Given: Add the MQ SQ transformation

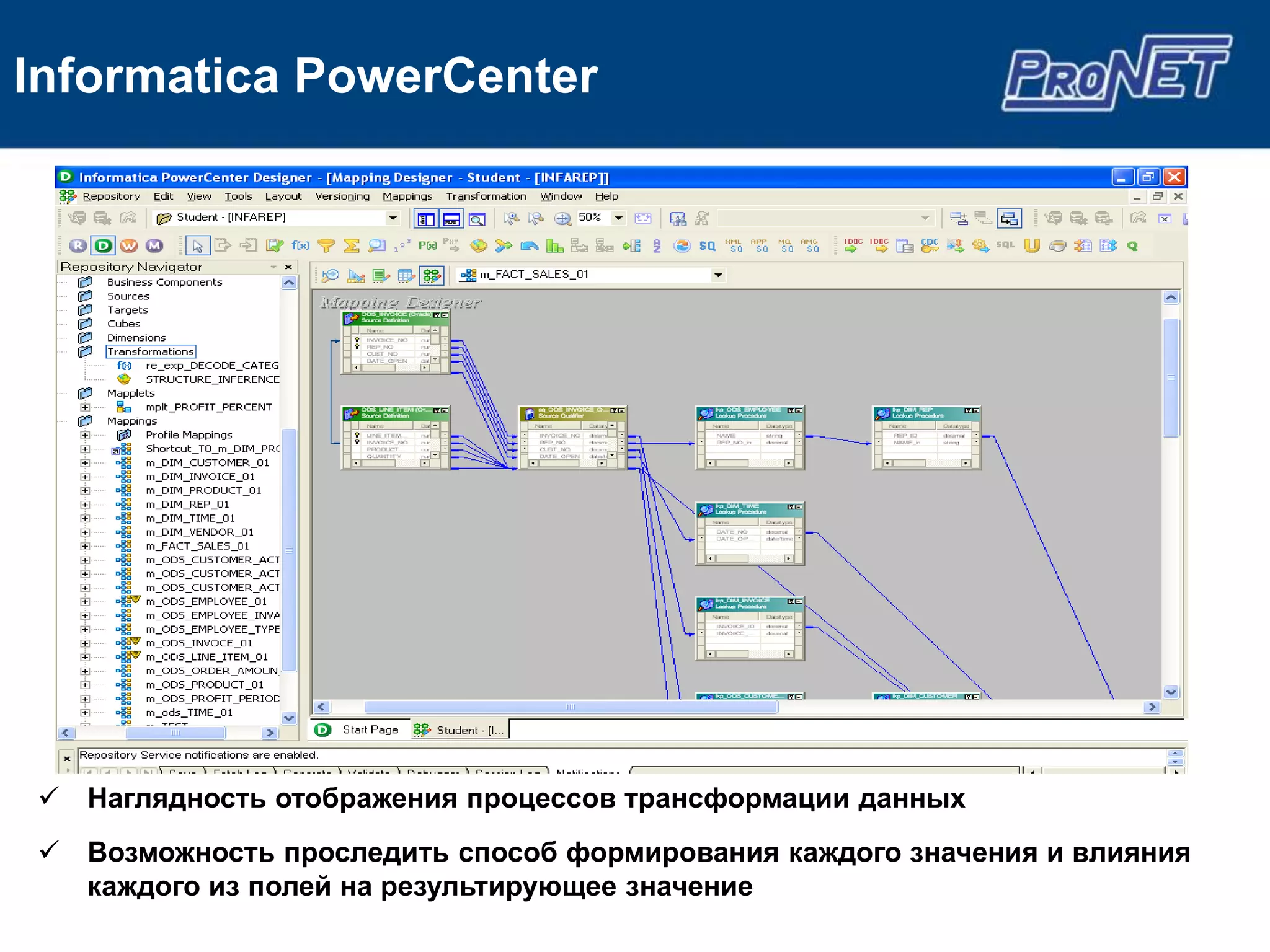Looking at the screenshot, I should tap(786, 246).
